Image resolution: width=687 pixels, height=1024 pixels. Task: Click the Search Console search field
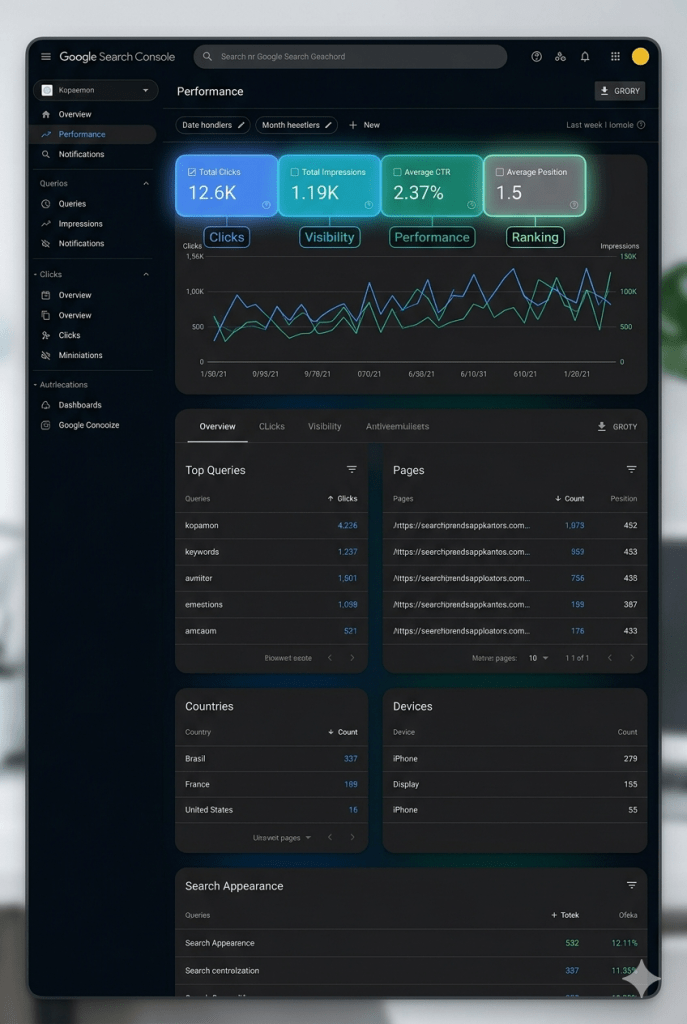click(x=350, y=57)
